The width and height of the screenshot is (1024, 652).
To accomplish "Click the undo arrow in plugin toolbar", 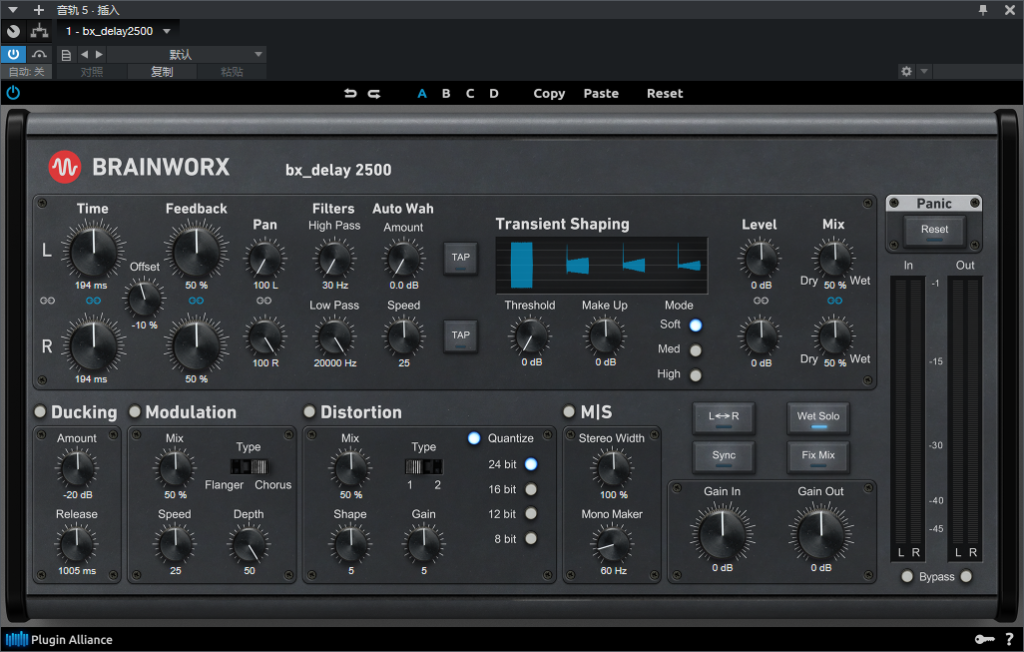I will click(350, 94).
